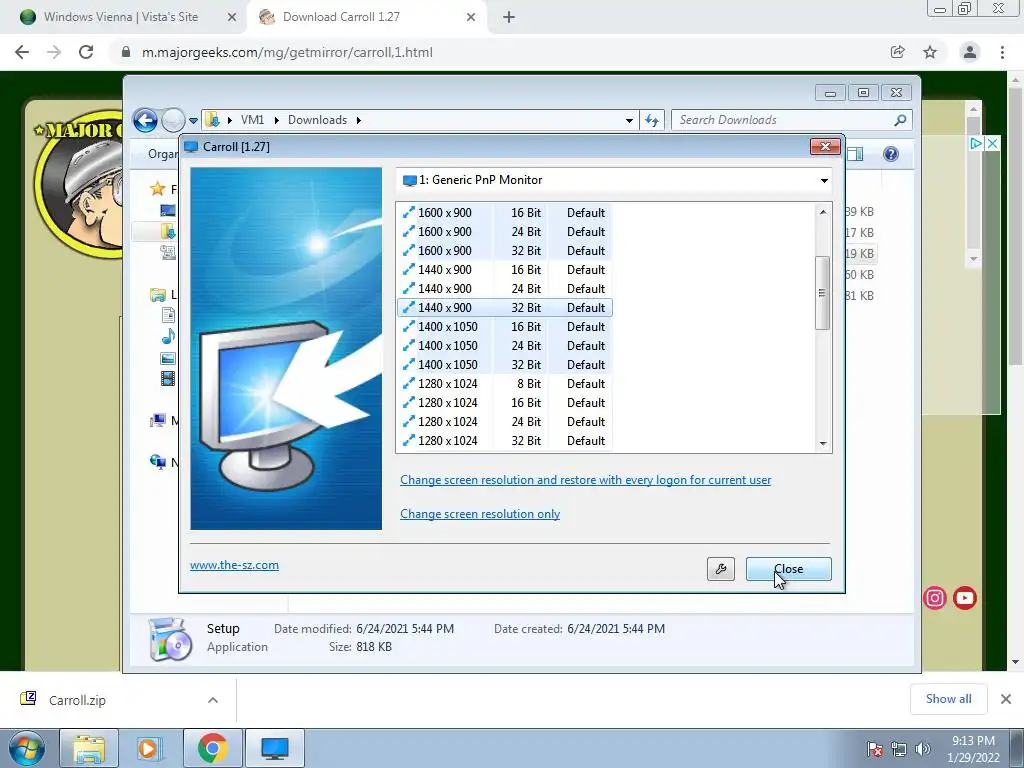Bookmark this page with star icon
This screenshot has height=768, width=1024.
(930, 52)
